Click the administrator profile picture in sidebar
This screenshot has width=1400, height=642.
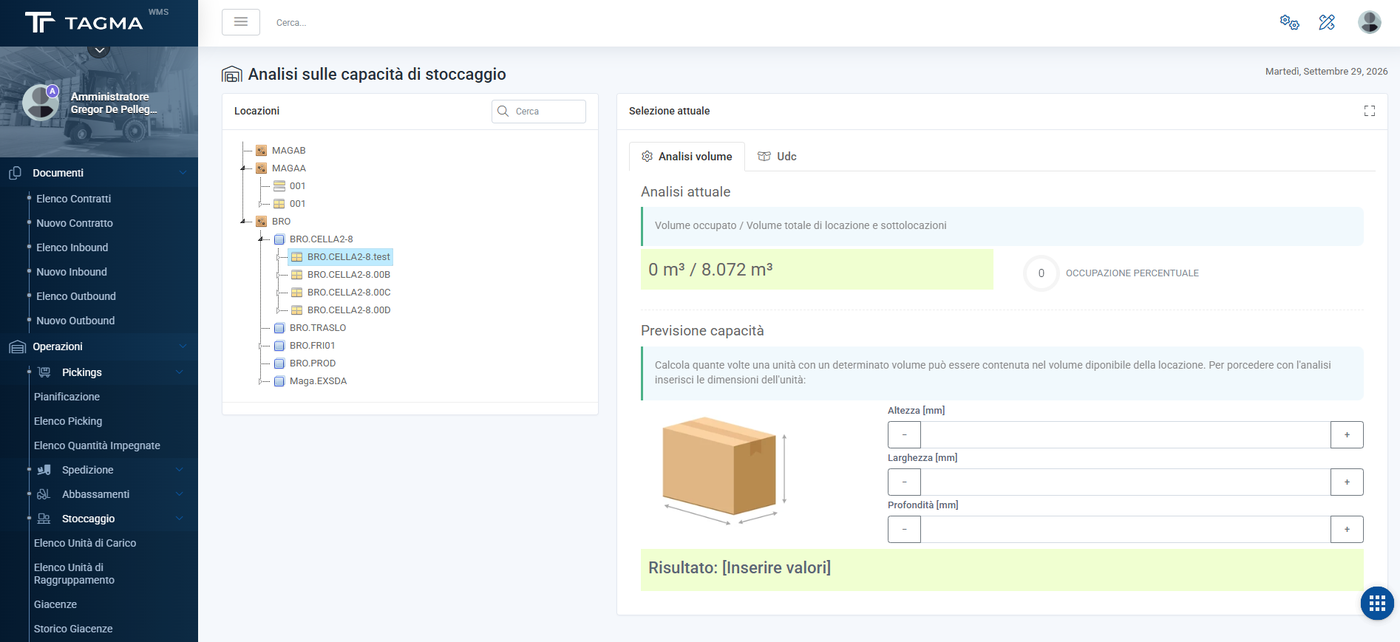40,102
